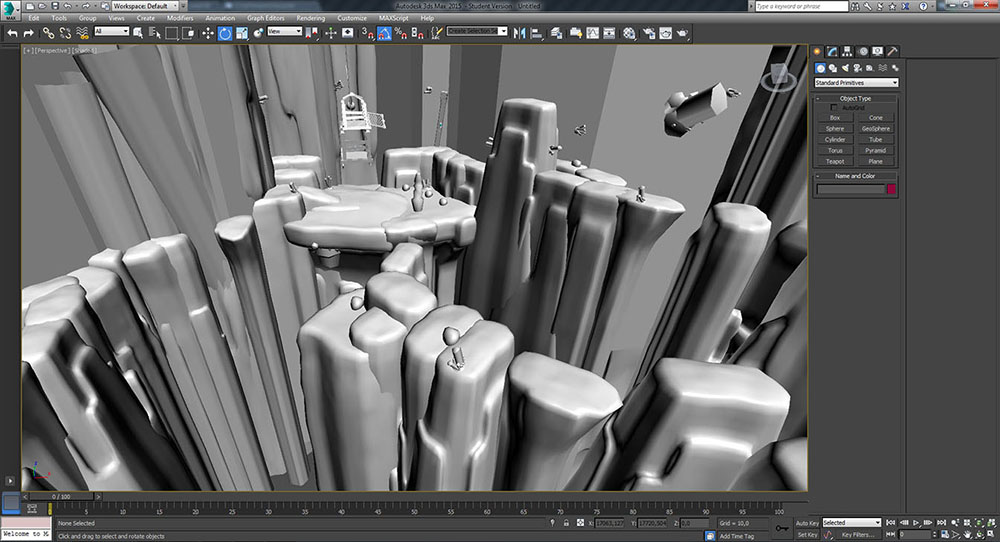Open the Rendering menu
Viewport: 1000px width, 542px height.
tap(310, 18)
